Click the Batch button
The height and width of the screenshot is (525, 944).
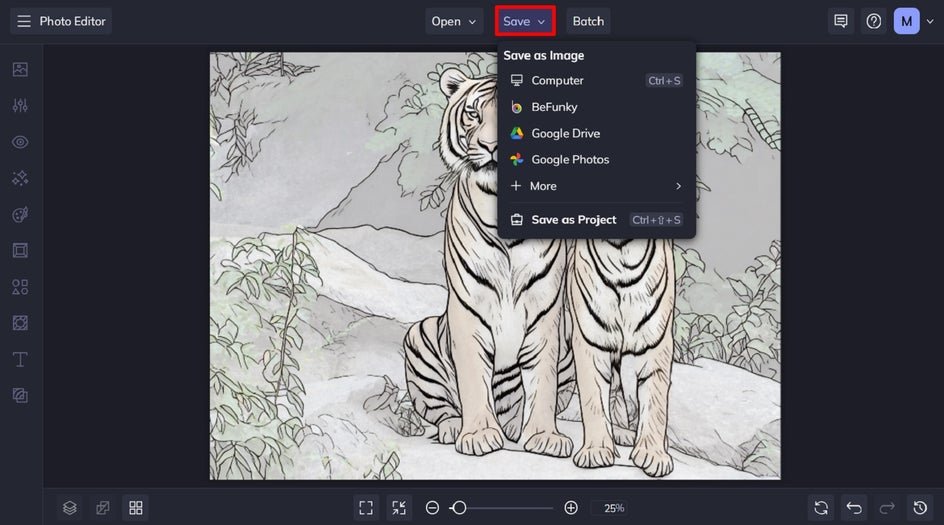(588, 22)
